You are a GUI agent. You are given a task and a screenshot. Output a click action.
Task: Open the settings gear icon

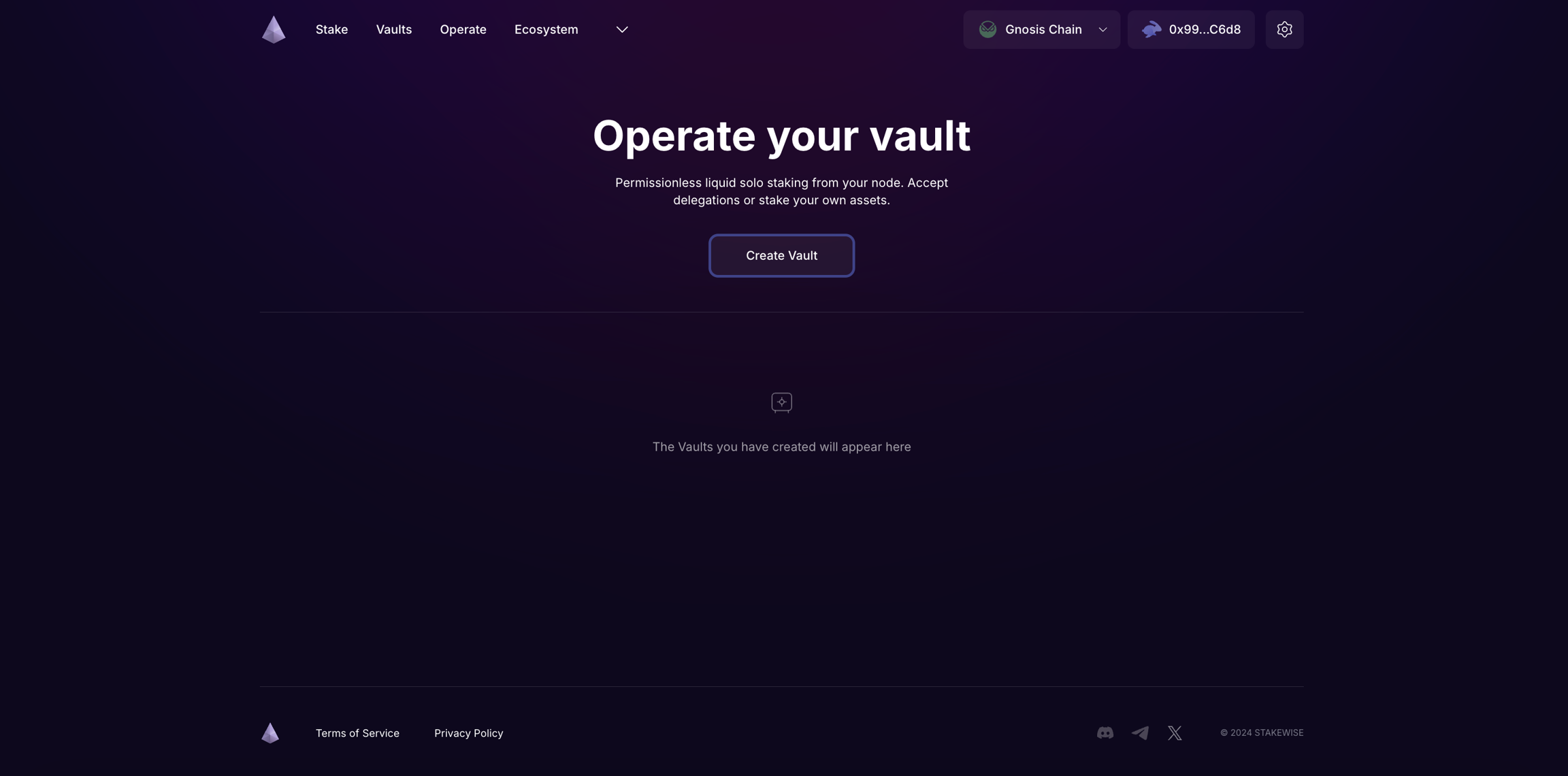coord(1284,29)
